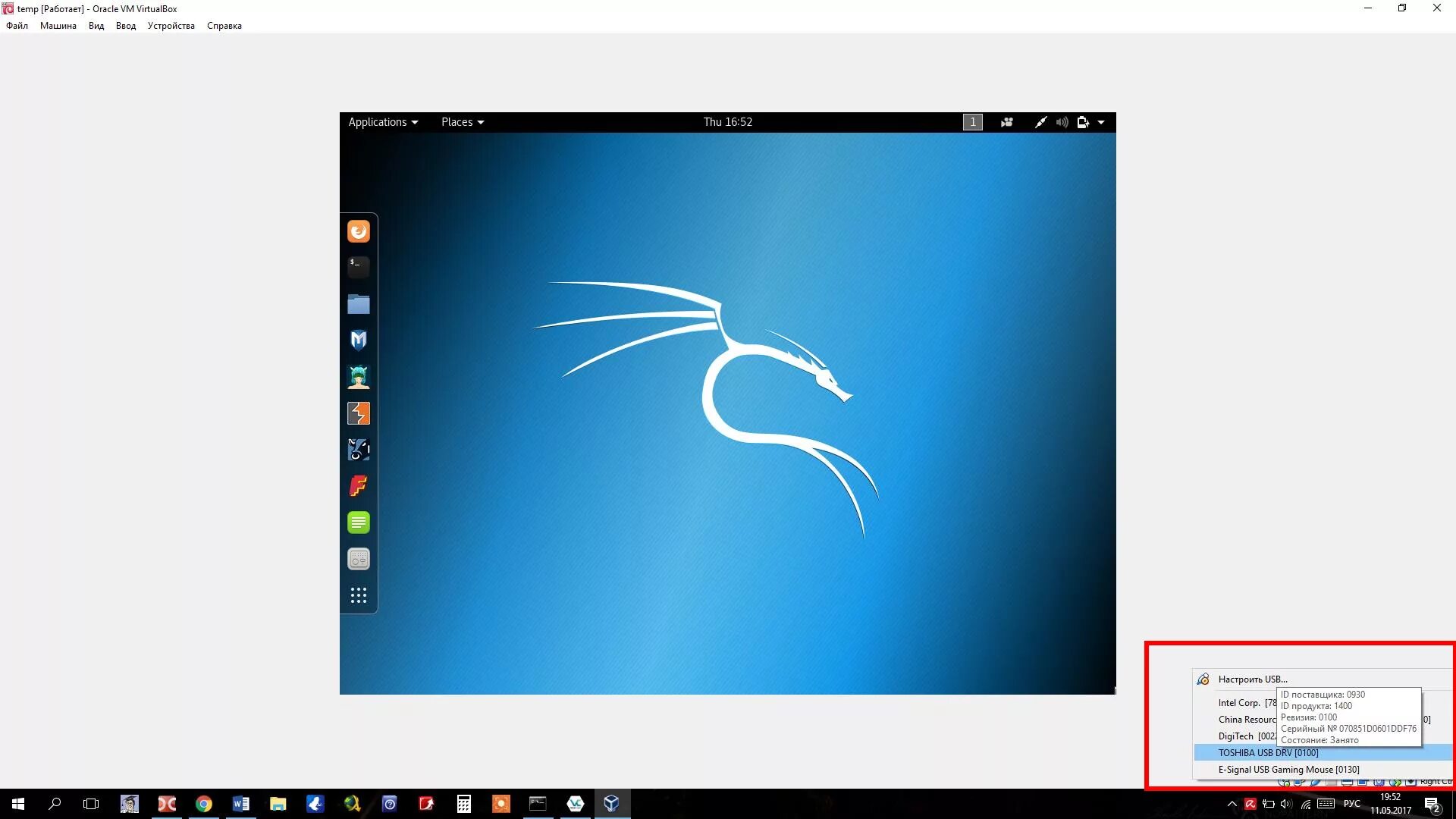
Task: Launch the Terminal from the dock
Action: pos(359,266)
